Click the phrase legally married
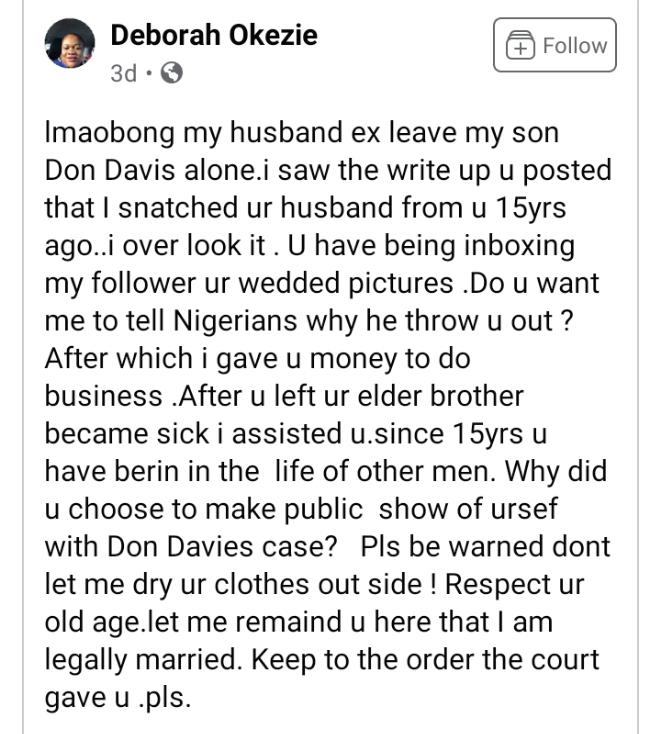Screen dimensions: 661x734 (141, 660)
